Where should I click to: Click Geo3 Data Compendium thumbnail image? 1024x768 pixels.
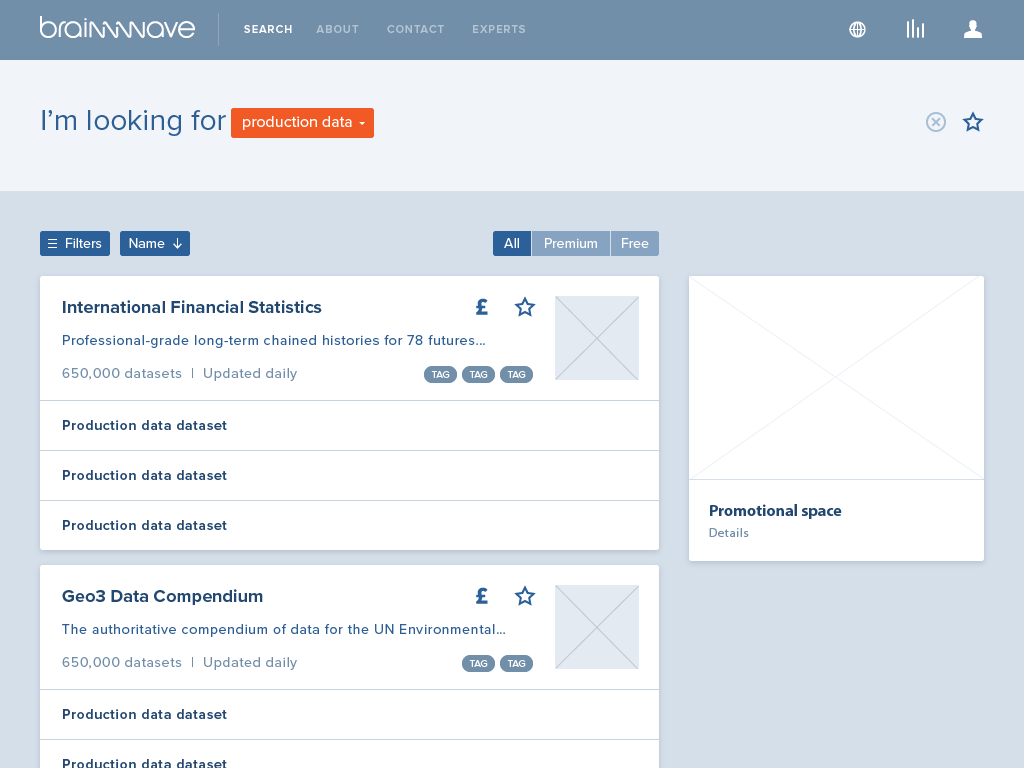(597, 627)
